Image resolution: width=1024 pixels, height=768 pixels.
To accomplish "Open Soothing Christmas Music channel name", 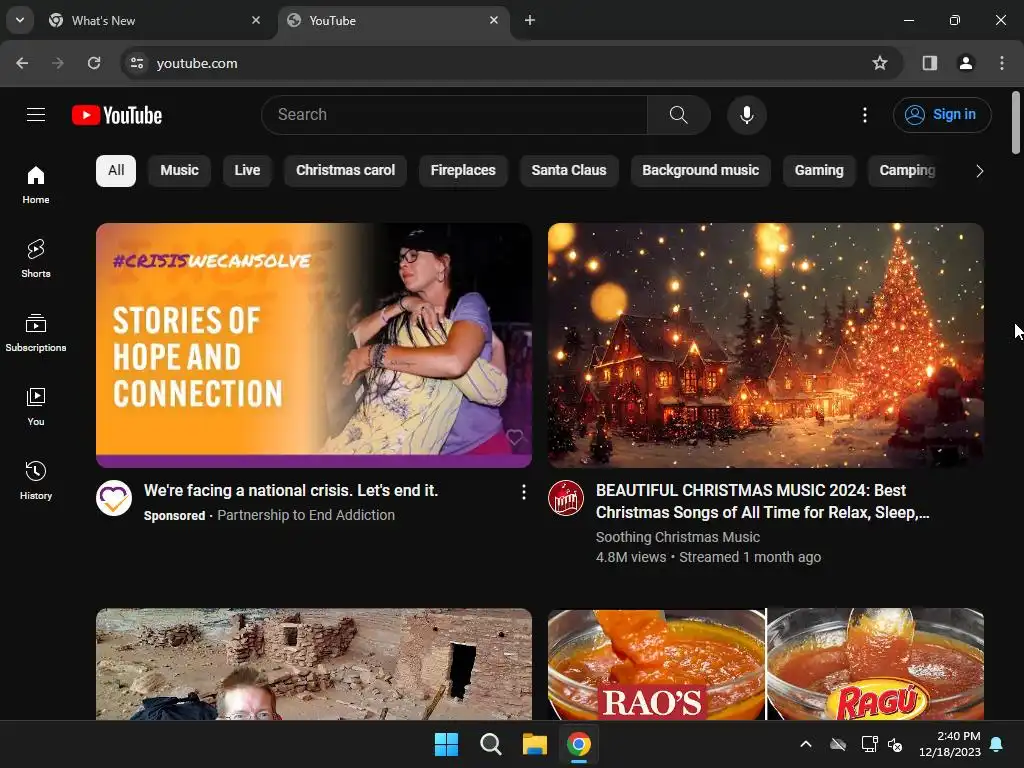I will [x=678, y=537].
